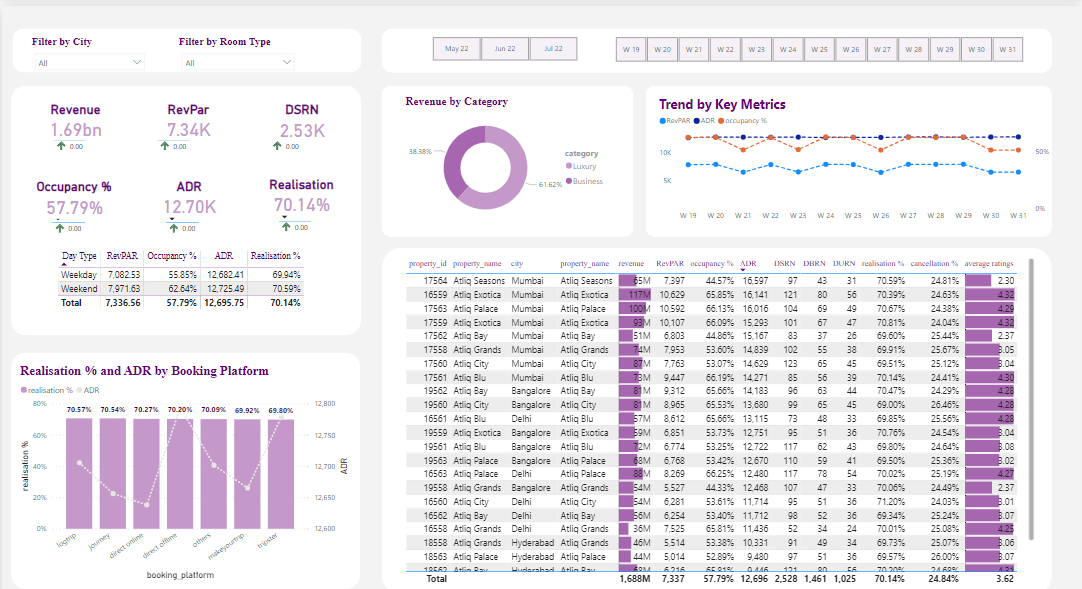1082x589 pixels.
Task: Select the Jul 22 filter button
Action: (x=553, y=48)
